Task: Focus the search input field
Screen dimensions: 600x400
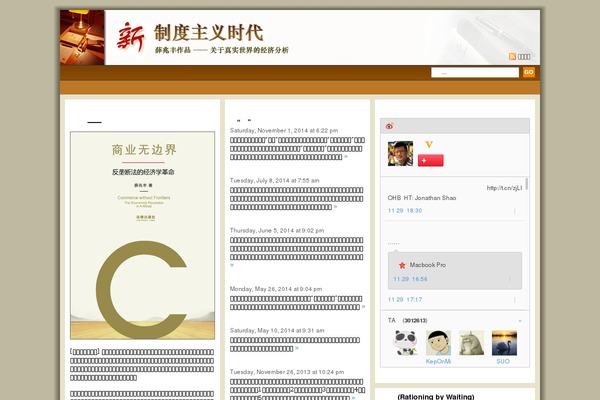Action: tap(475, 72)
